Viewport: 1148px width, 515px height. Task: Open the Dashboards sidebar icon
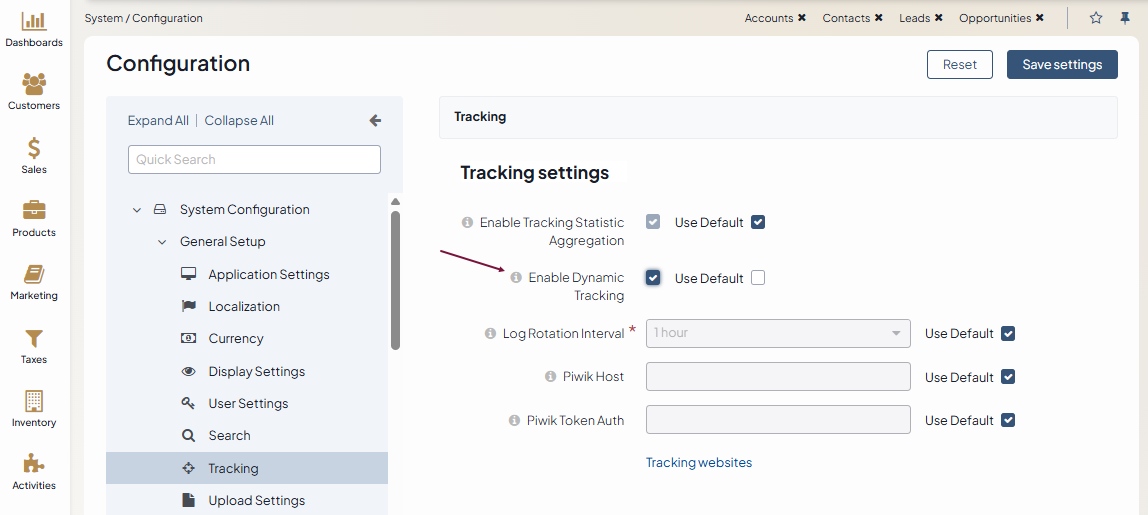click(x=34, y=22)
